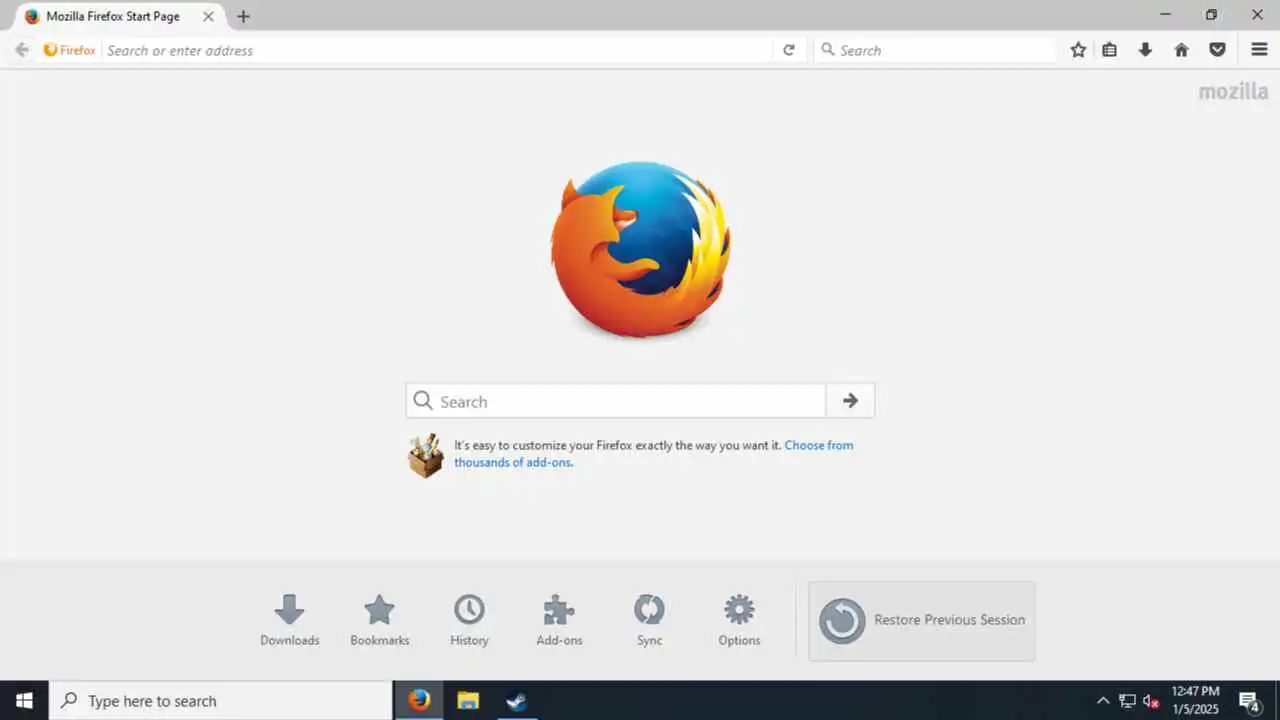Click the toolbar Search box

[x=937, y=50]
